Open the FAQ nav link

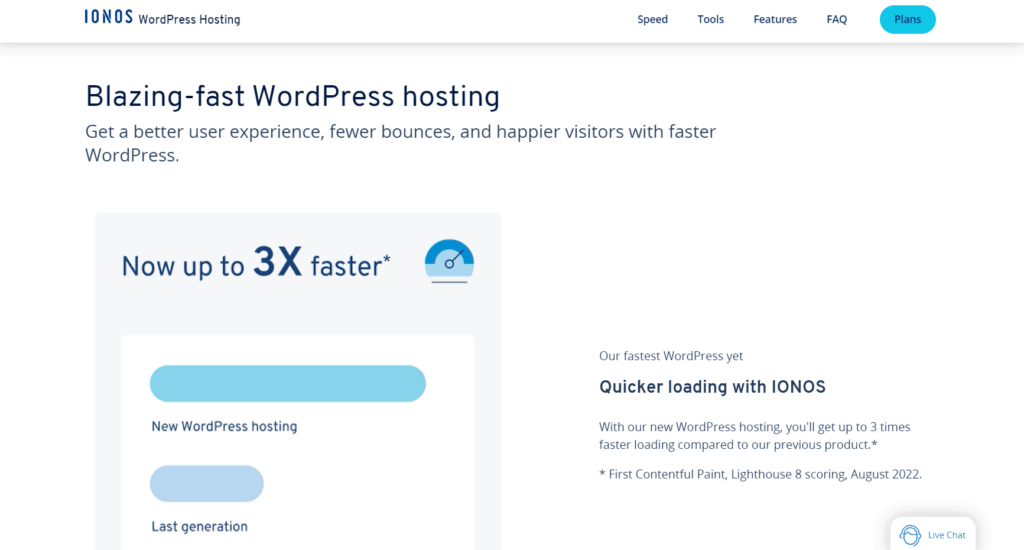pyautogui.click(x=837, y=20)
